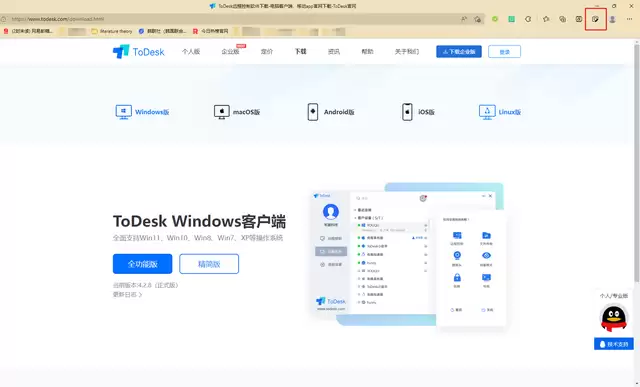Image resolution: width=640 pixels, height=387 pixels.
Task: Select the Linux版 platform icon
Action: point(487,111)
